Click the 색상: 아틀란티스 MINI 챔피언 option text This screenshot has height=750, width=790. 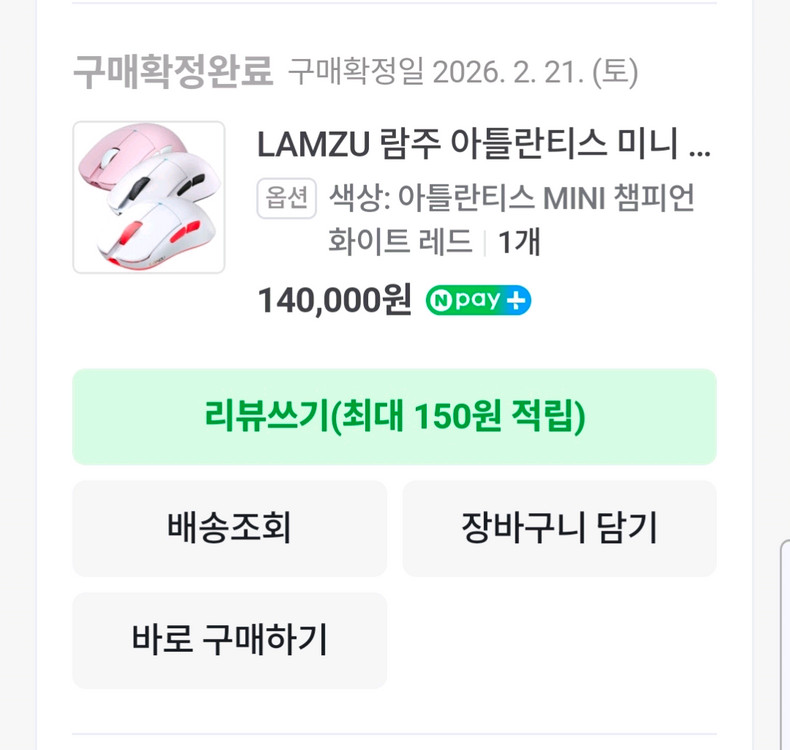tap(511, 198)
